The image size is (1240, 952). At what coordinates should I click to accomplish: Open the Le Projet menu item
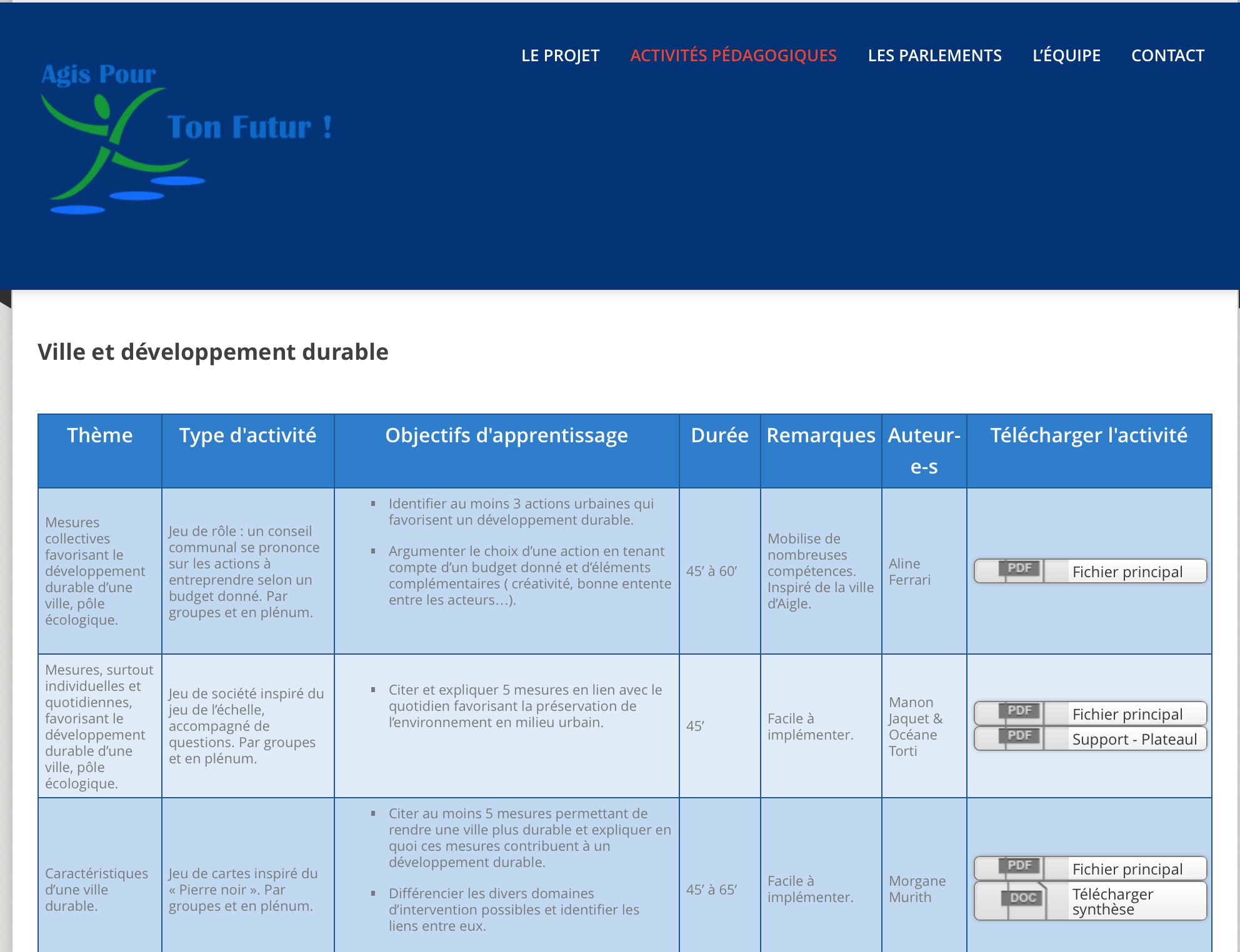pyautogui.click(x=560, y=56)
